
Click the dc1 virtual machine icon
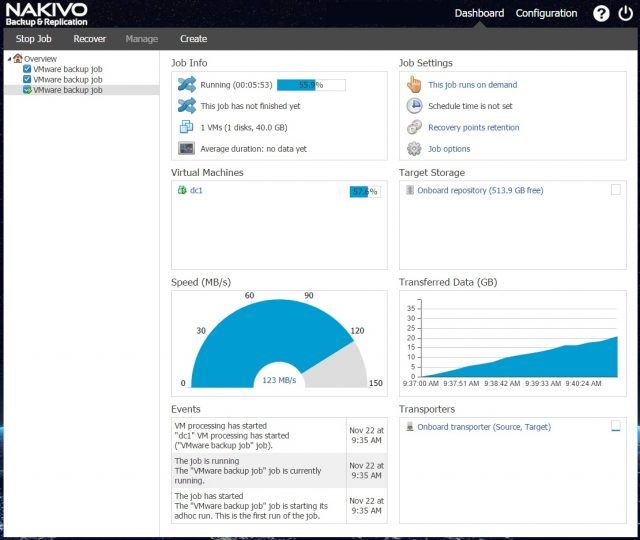pos(182,190)
